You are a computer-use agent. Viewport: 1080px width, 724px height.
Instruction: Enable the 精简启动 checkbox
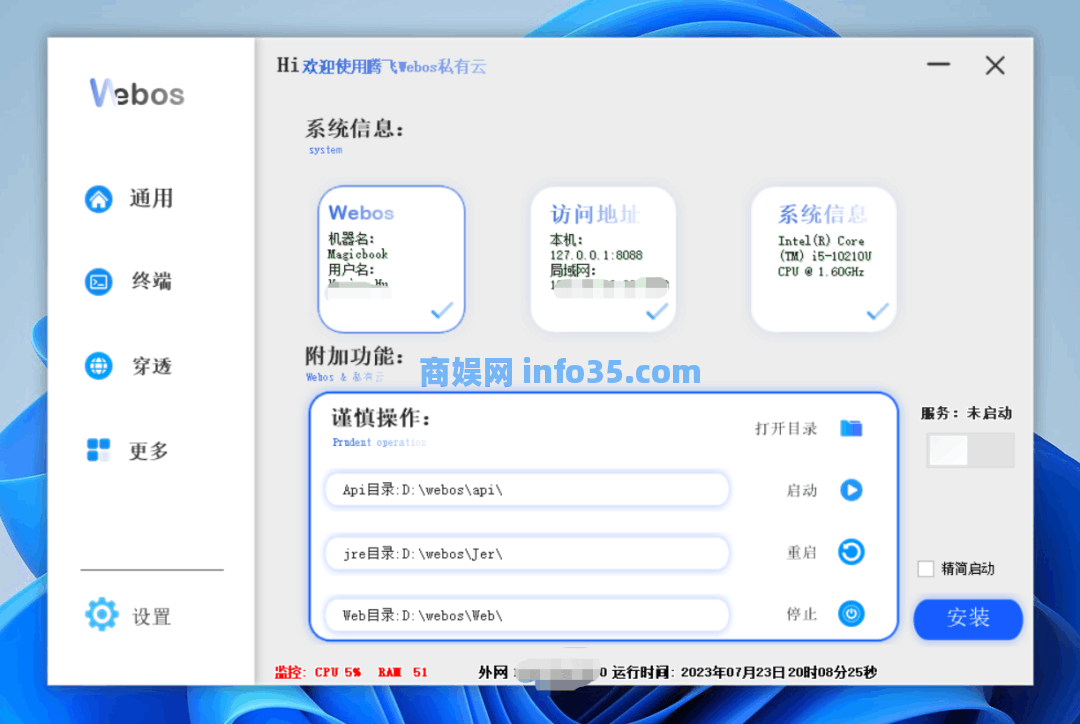click(926, 569)
